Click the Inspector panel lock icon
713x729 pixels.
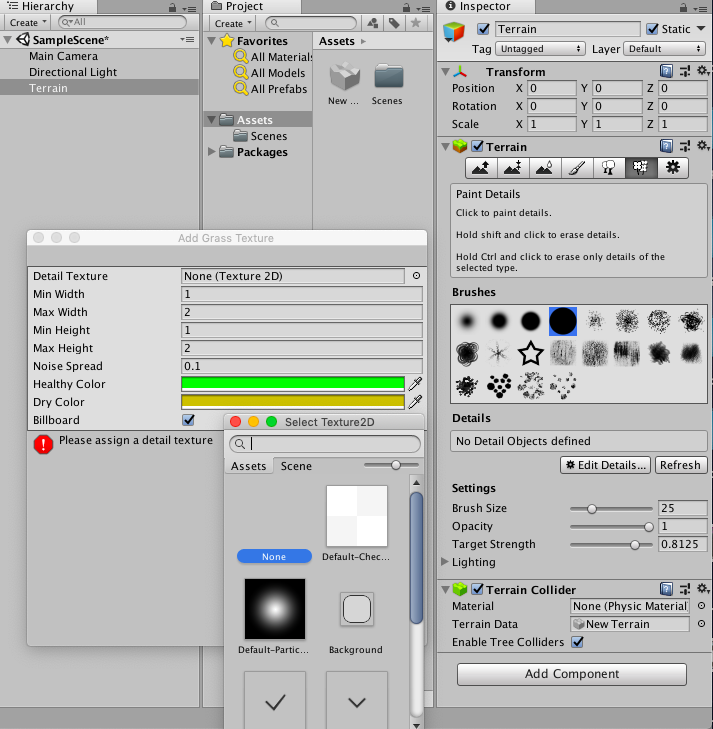[x=683, y=7]
